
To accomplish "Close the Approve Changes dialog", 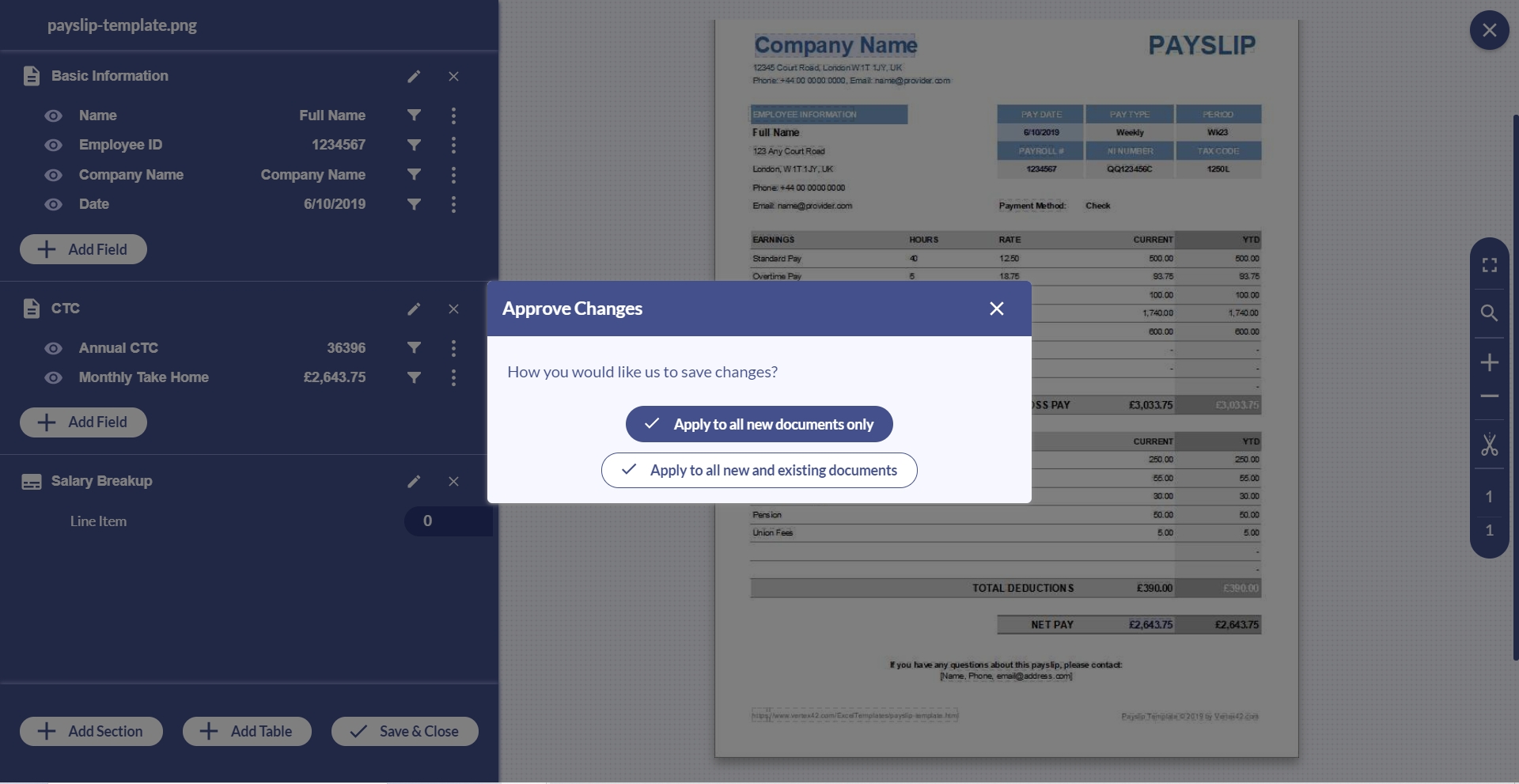I will [x=997, y=309].
